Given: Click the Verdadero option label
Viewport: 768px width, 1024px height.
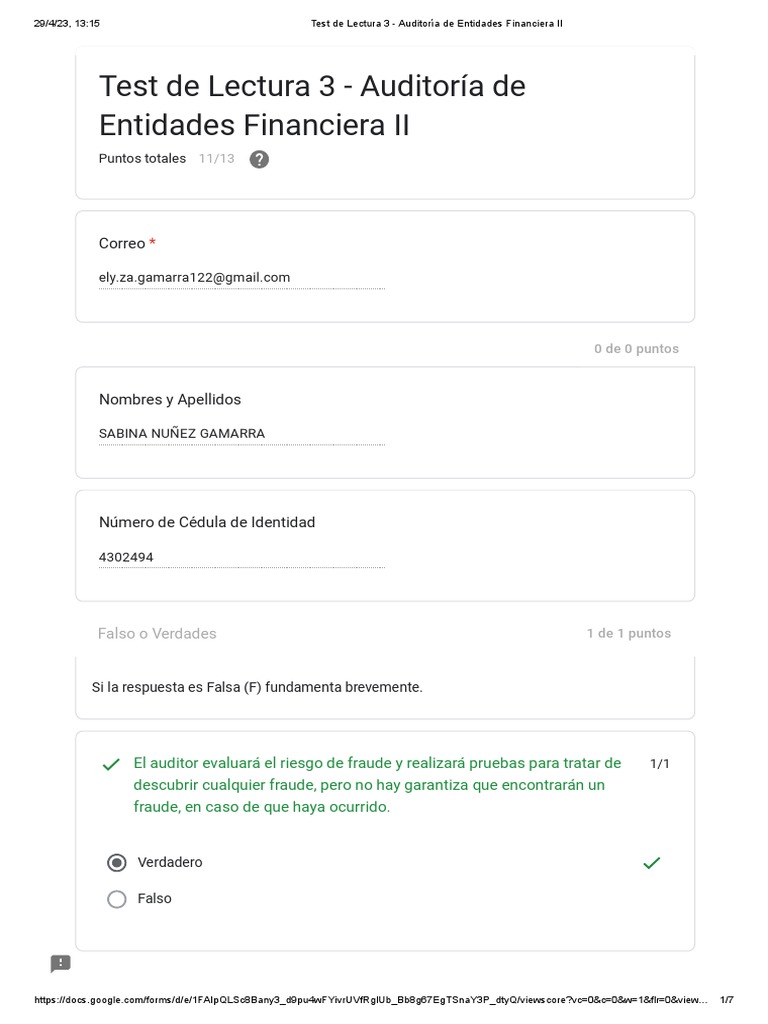Looking at the screenshot, I should pos(170,863).
